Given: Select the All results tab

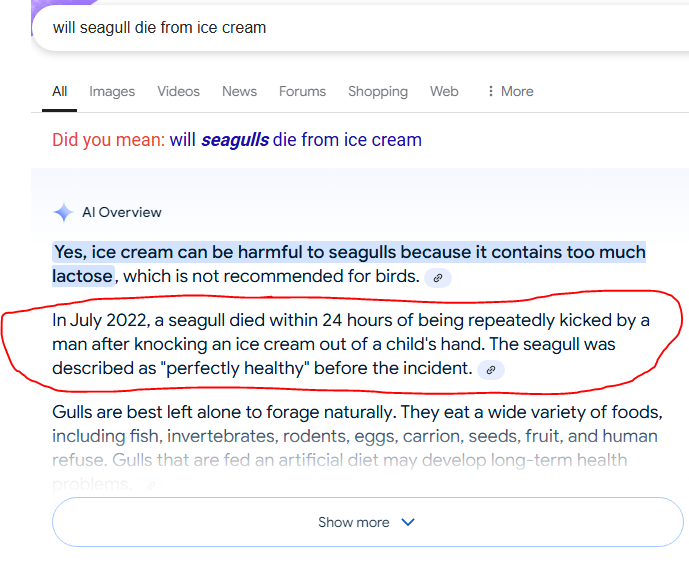Looking at the screenshot, I should pyautogui.click(x=59, y=91).
